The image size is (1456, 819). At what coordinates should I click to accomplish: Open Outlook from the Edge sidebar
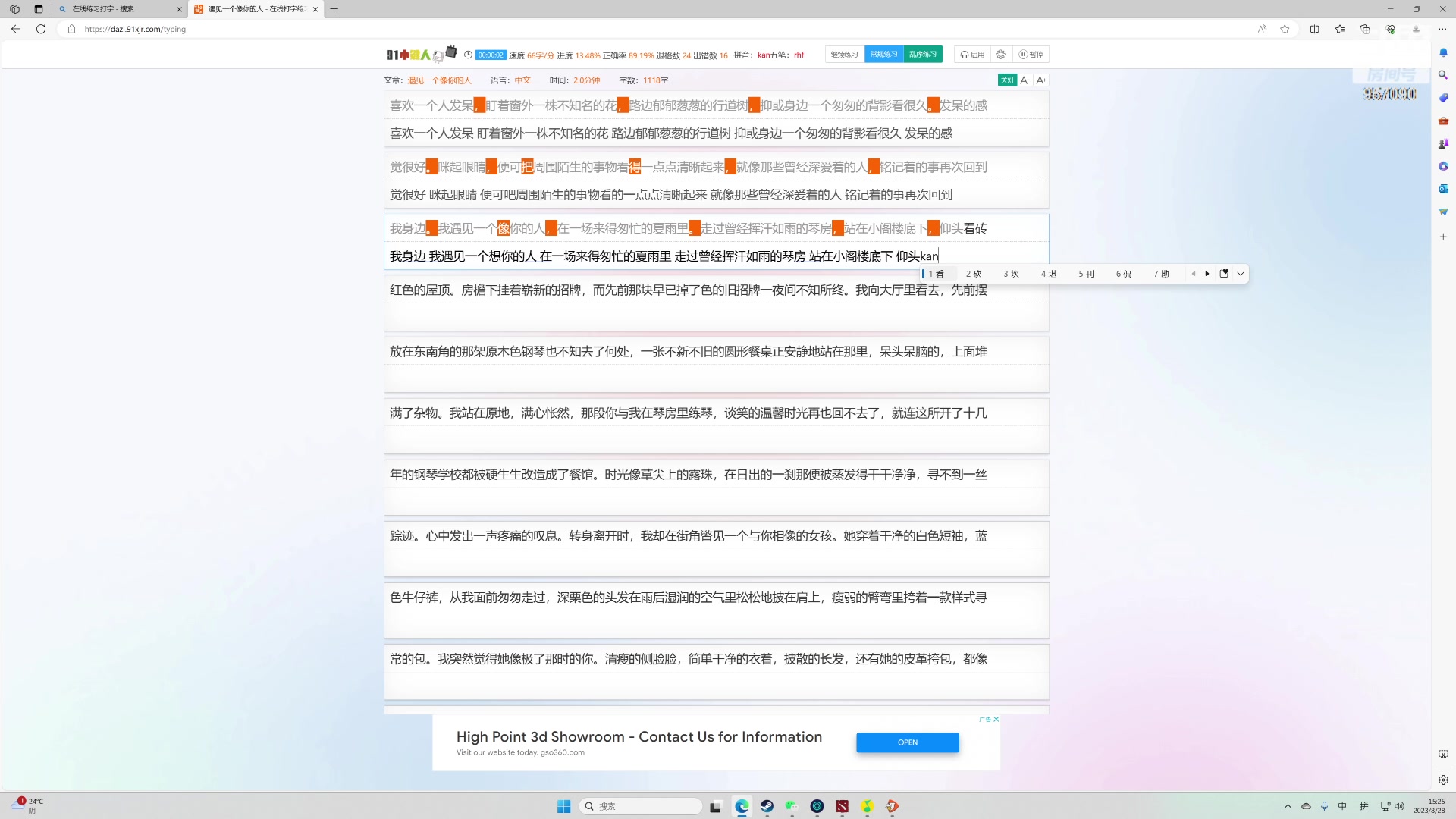pos(1444,189)
